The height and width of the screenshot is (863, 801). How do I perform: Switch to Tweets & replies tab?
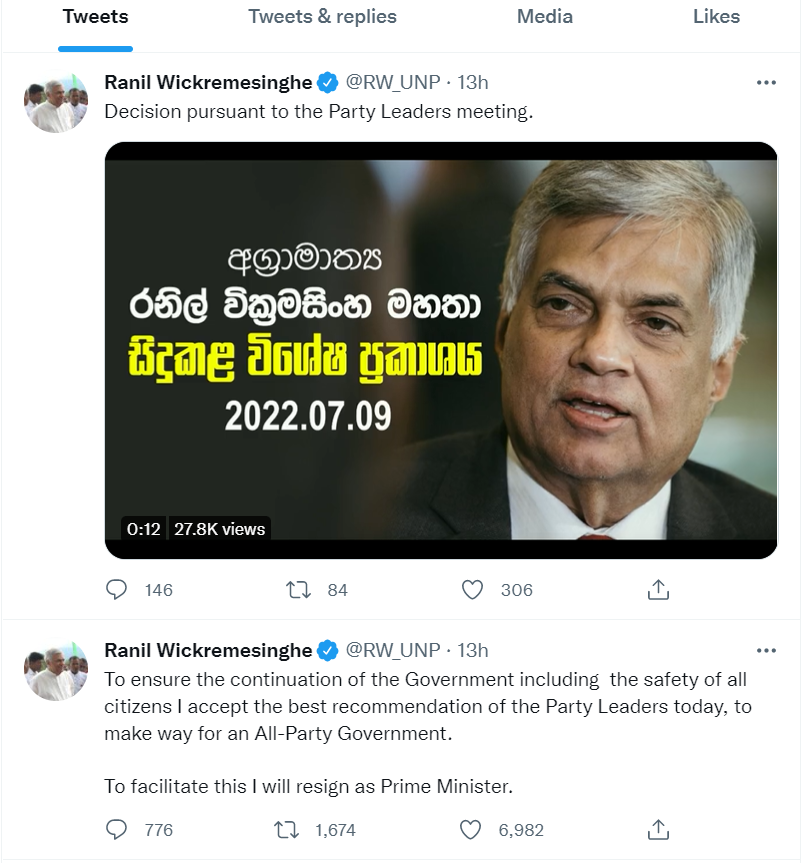tap(322, 17)
